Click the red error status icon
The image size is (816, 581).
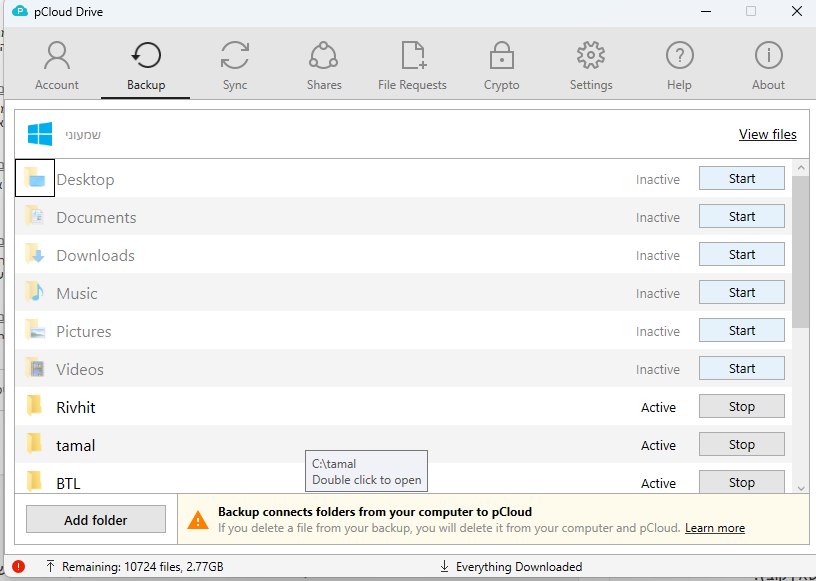pos(19,567)
